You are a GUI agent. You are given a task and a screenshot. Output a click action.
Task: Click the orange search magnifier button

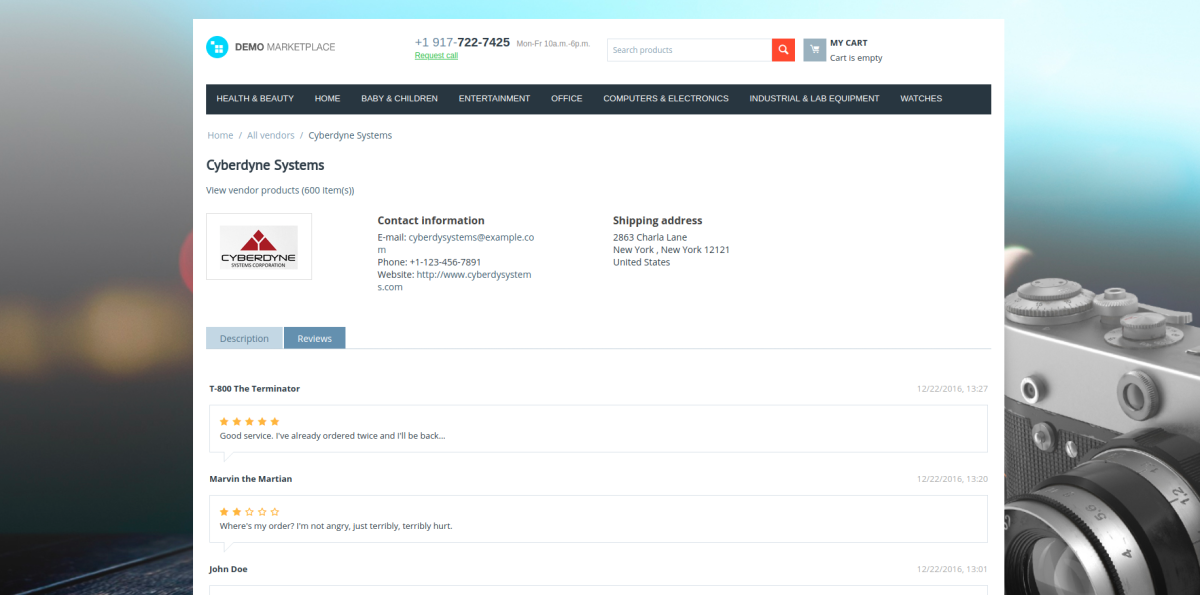point(783,50)
